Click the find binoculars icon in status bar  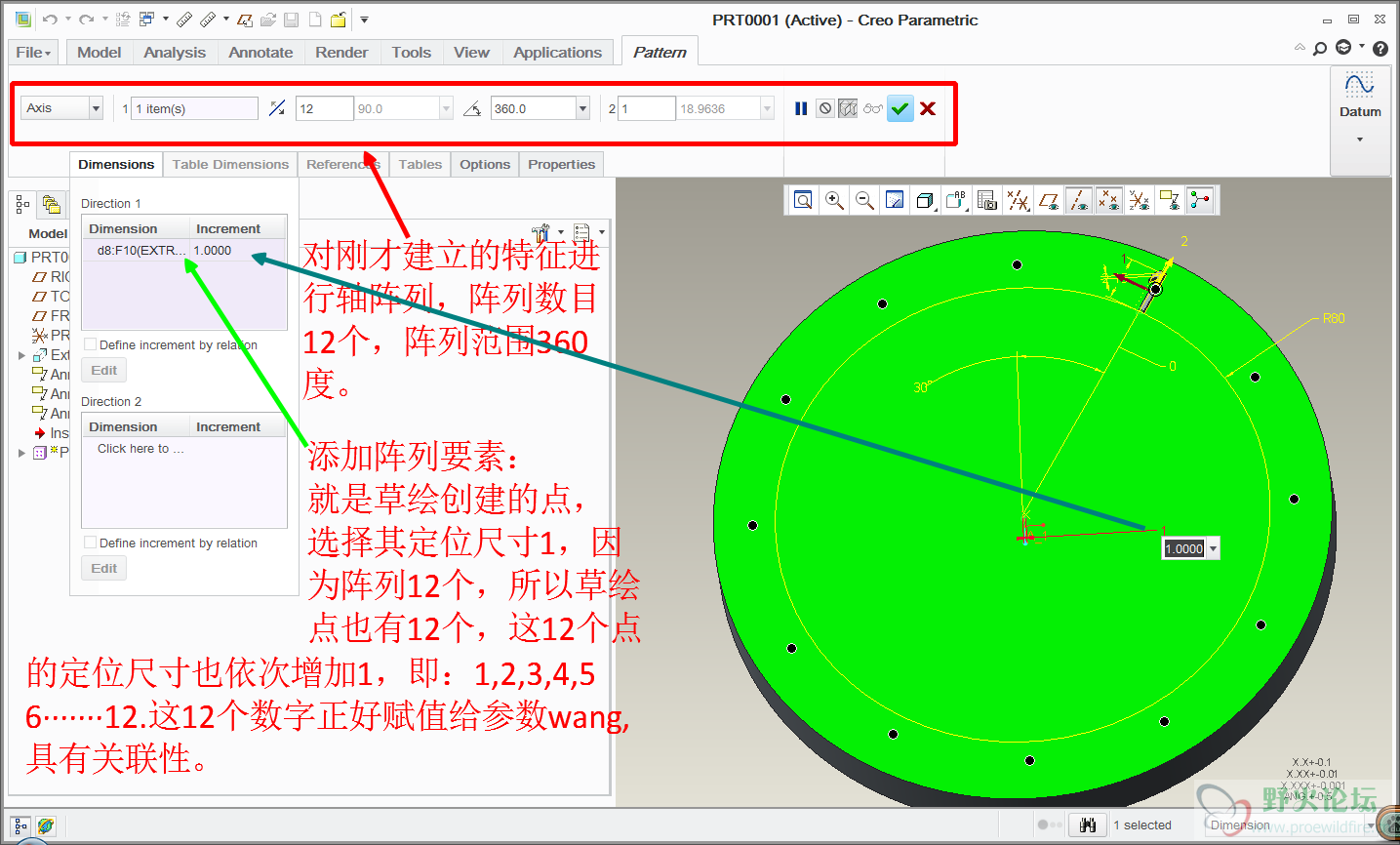pyautogui.click(x=1088, y=825)
